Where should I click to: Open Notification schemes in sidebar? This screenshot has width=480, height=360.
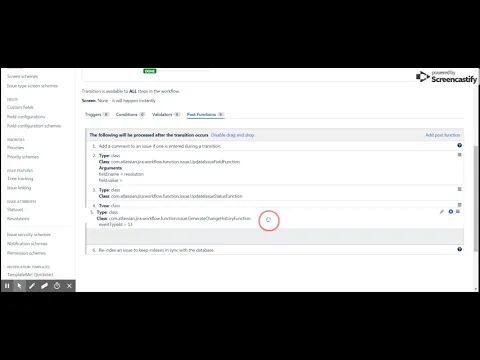tap(27, 244)
